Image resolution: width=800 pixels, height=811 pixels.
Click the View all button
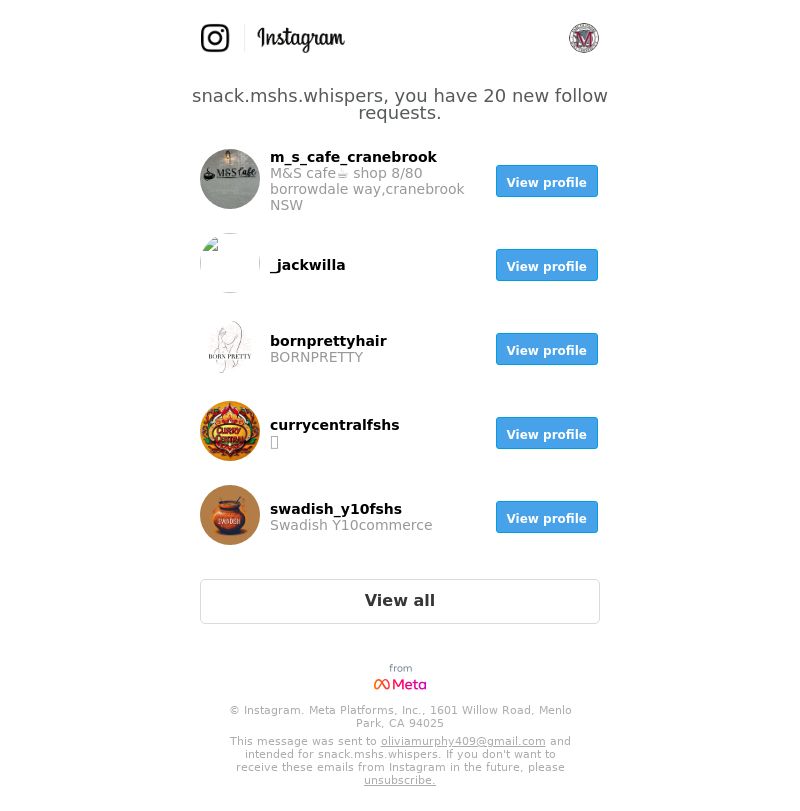click(x=400, y=601)
